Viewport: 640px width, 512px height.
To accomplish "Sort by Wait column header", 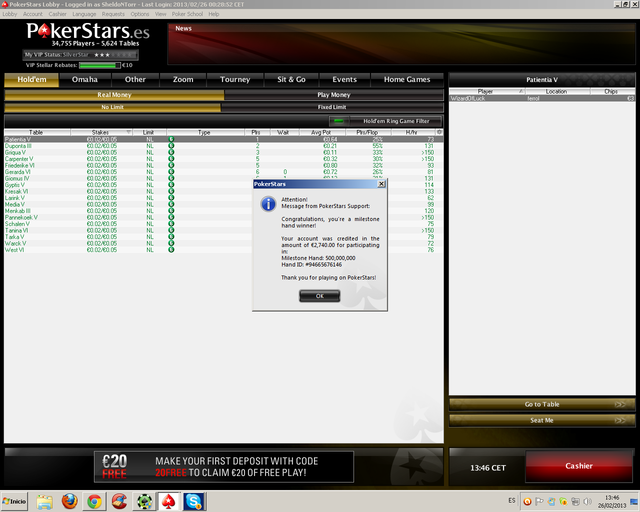I will click(284, 132).
